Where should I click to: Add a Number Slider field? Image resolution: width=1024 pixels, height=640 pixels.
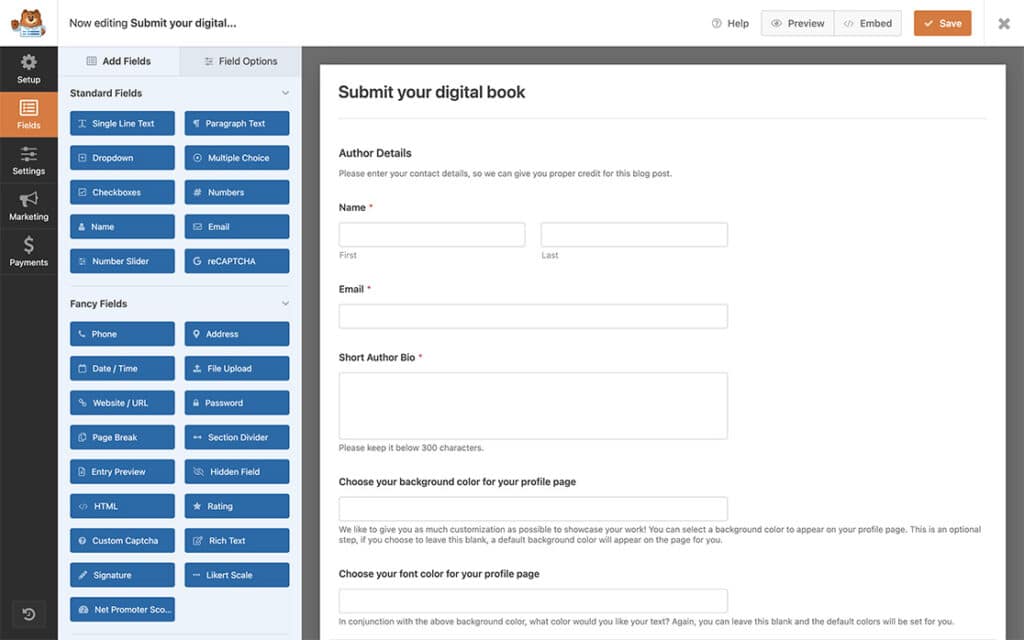(122, 261)
